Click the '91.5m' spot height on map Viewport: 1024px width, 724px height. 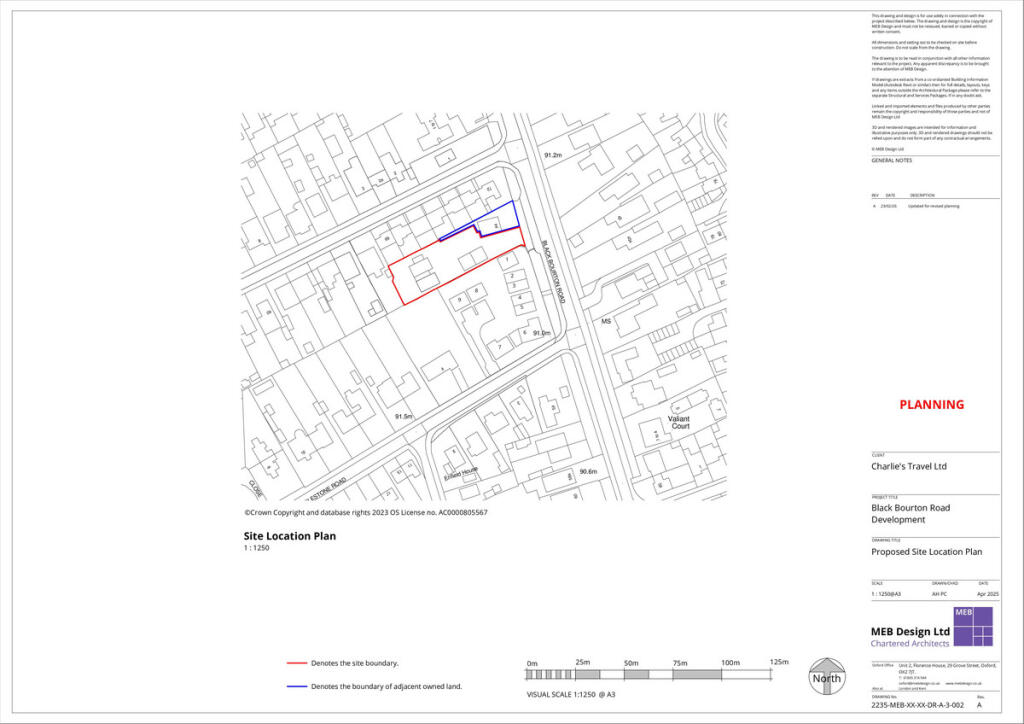[404, 417]
